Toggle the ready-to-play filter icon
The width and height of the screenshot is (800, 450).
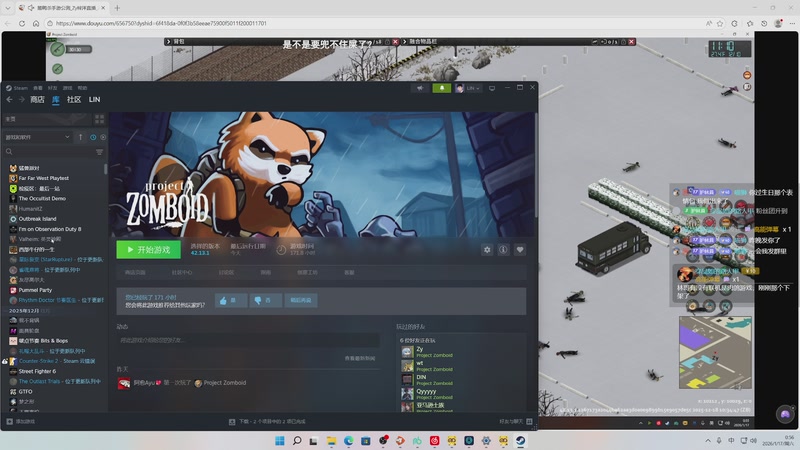tap(103, 137)
